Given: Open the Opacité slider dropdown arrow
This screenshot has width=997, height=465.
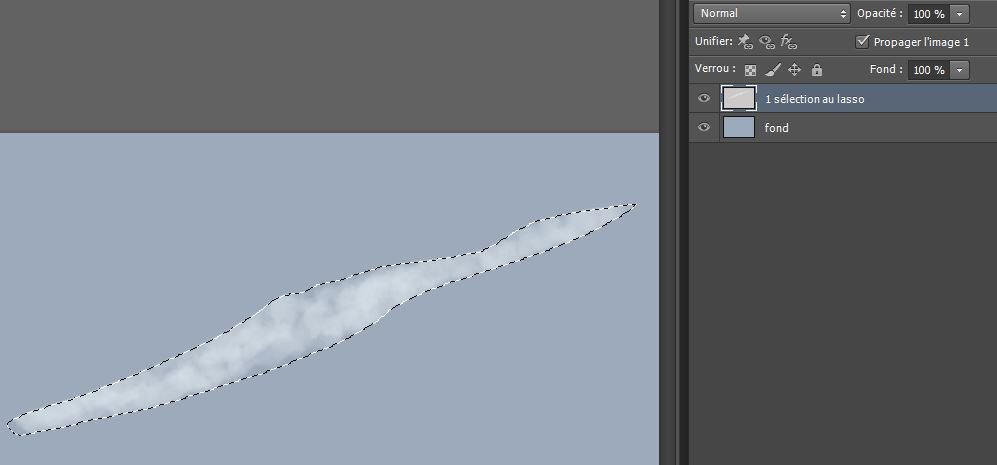Looking at the screenshot, I should pos(960,14).
